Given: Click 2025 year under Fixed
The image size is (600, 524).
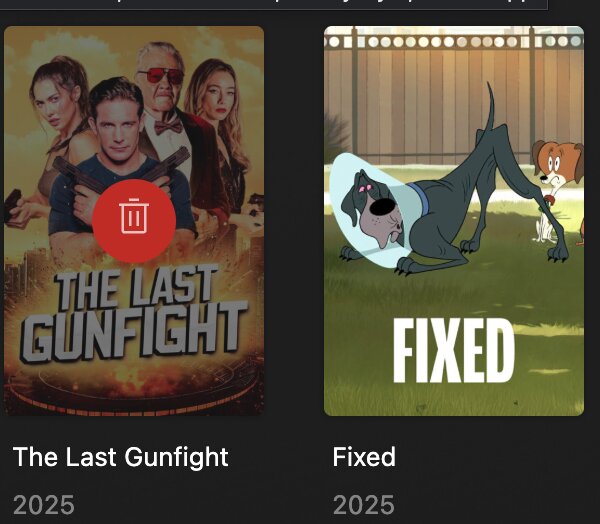Looking at the screenshot, I should 364,505.
